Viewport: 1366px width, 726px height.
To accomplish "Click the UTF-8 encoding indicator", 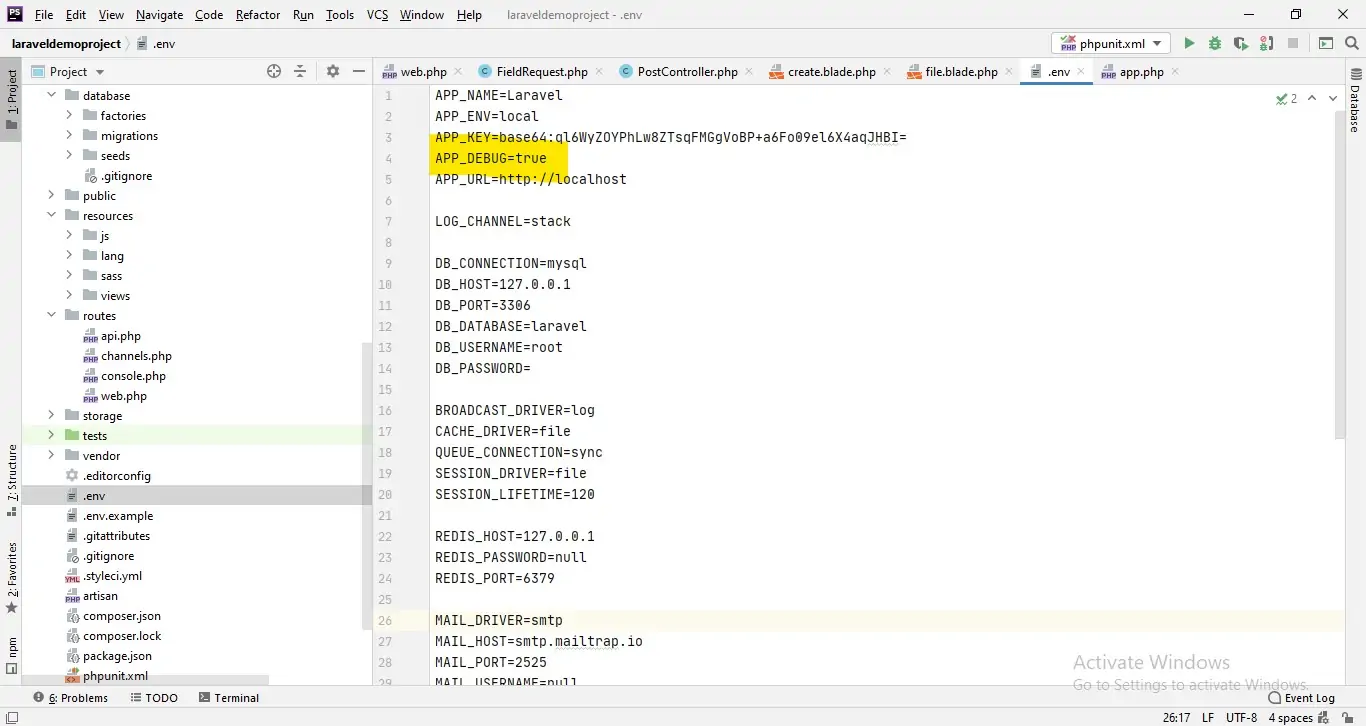I will 1241,717.
